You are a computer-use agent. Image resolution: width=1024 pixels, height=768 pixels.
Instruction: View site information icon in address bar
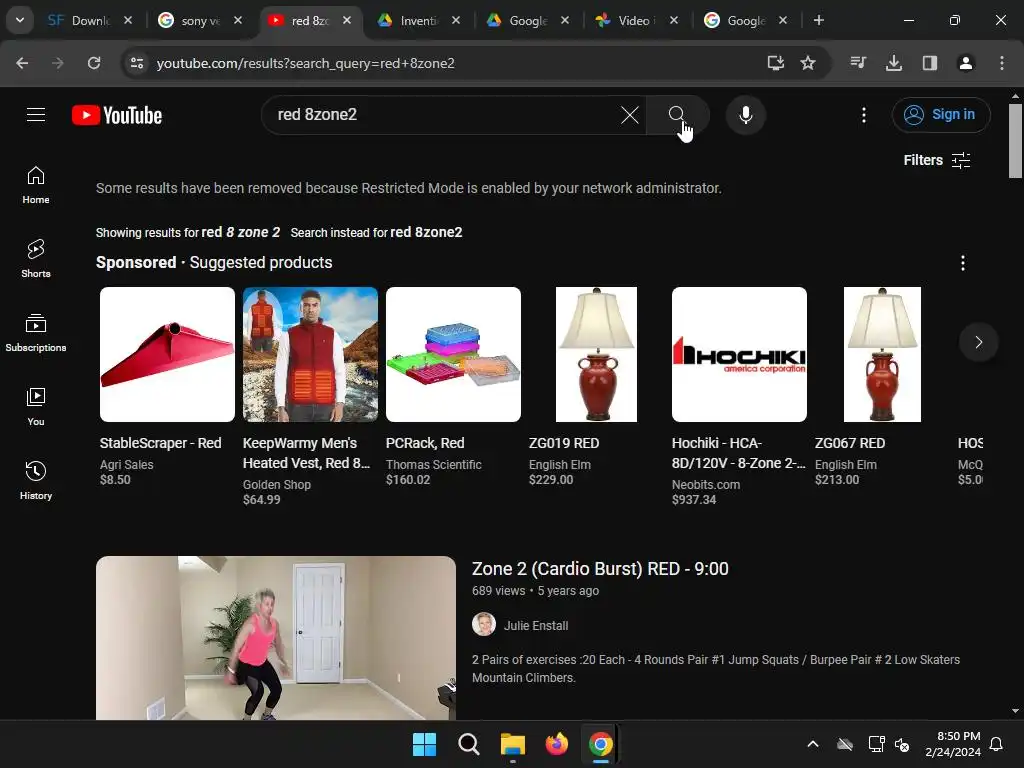point(136,63)
